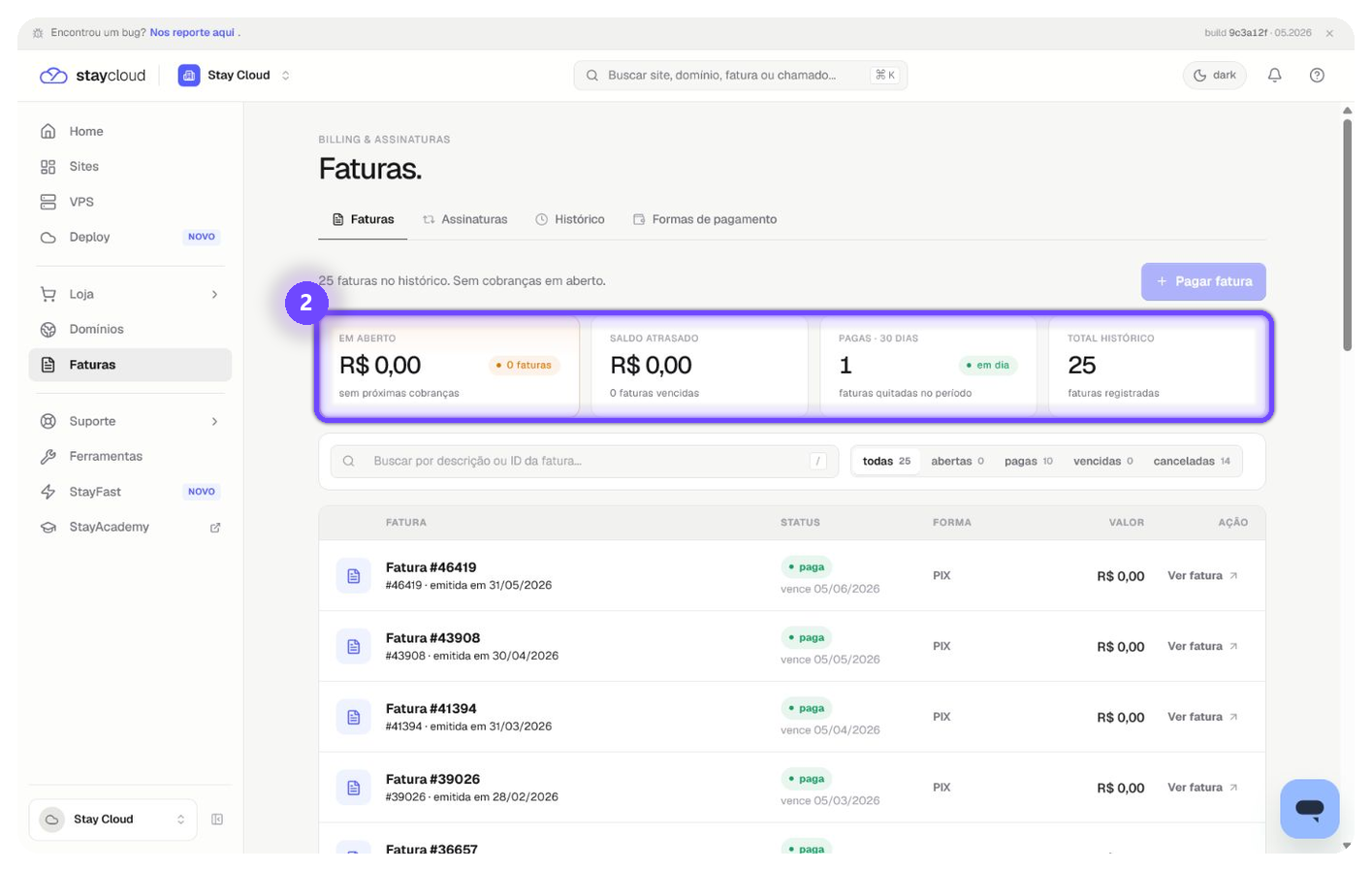
Task: Open Ferramentas in sidebar
Action: 130,456
